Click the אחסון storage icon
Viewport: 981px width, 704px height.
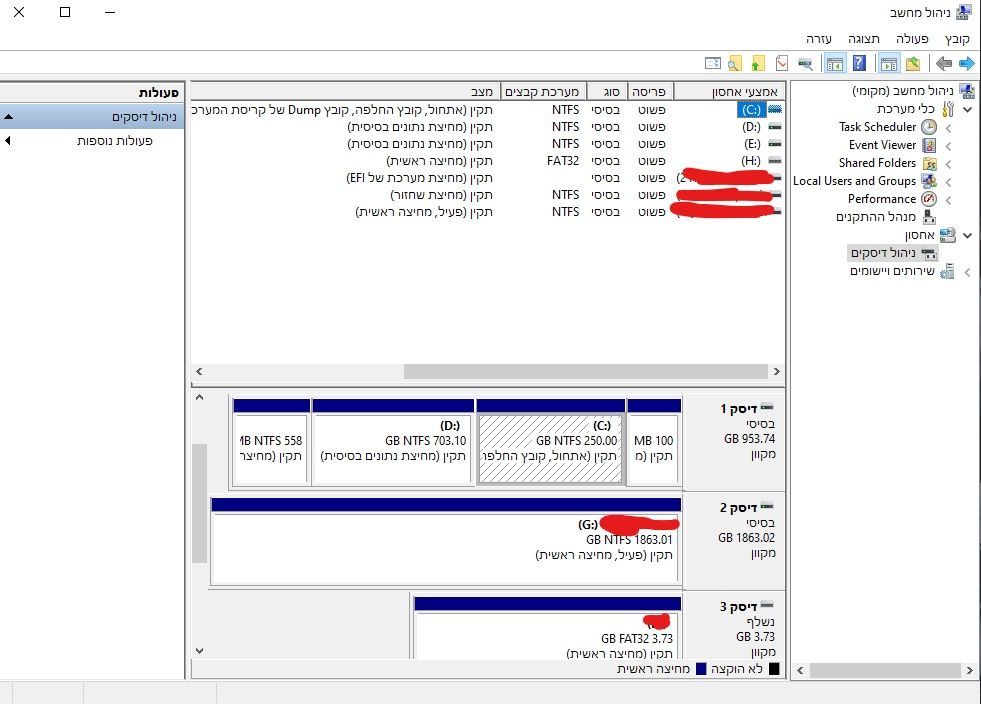[x=948, y=235]
